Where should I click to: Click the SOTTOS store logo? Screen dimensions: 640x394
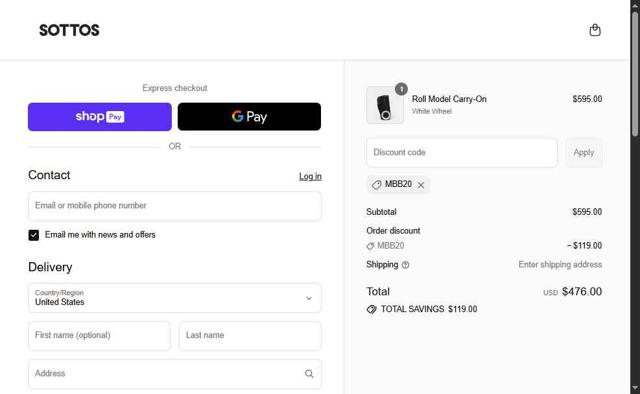pyautogui.click(x=69, y=30)
